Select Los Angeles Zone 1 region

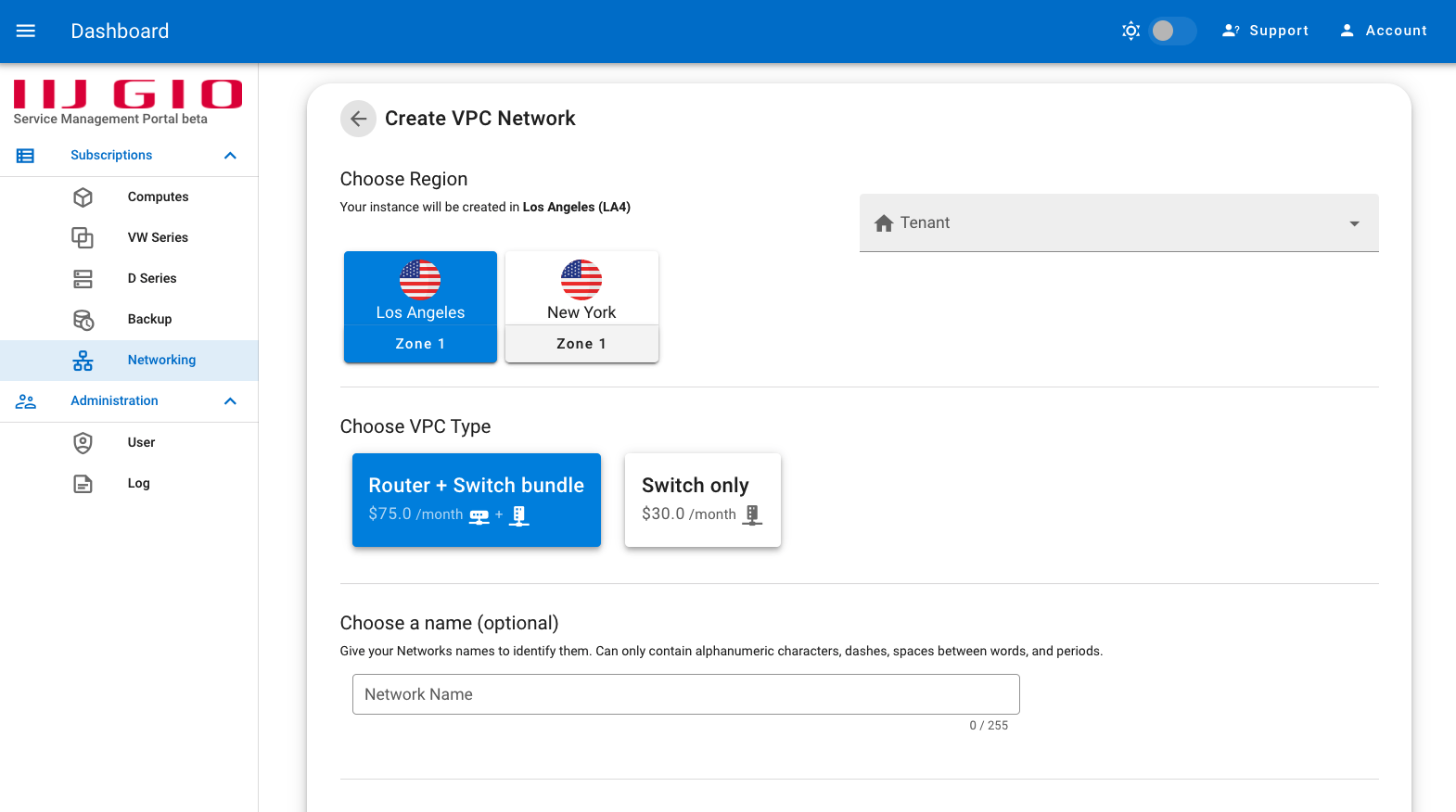(x=420, y=307)
